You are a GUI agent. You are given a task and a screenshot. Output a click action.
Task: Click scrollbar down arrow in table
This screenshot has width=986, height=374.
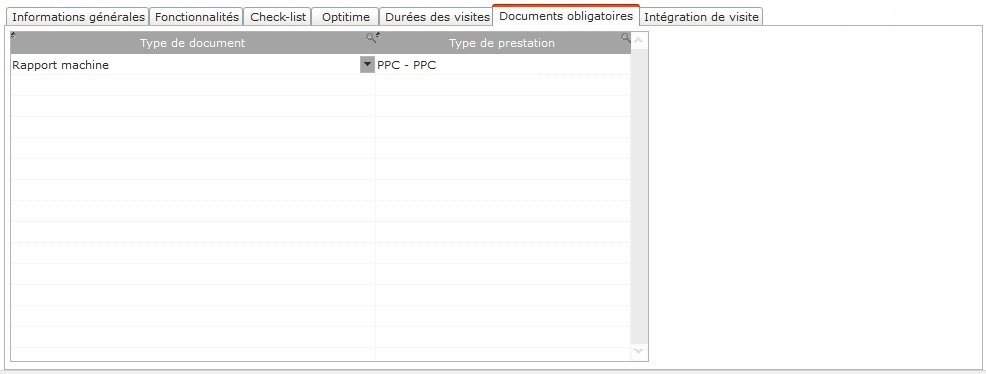click(x=639, y=351)
